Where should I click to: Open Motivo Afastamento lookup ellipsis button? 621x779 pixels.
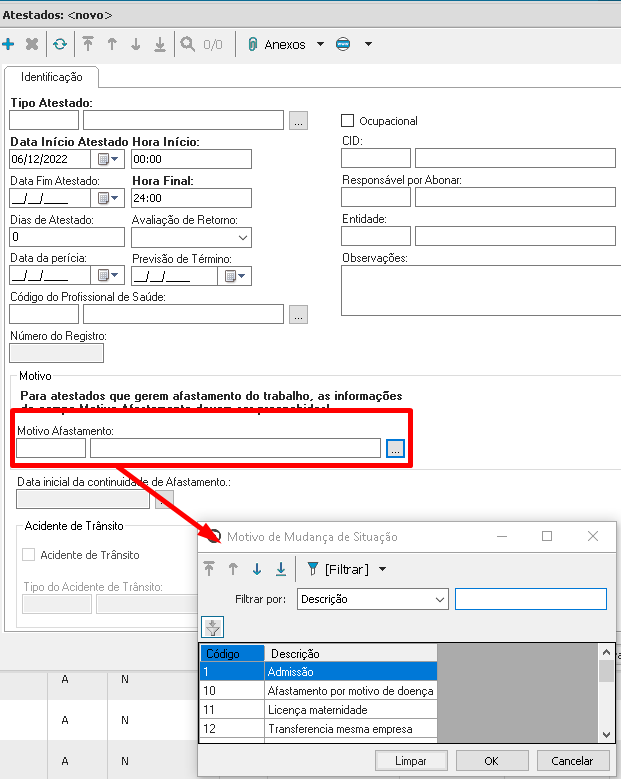[x=395, y=449]
